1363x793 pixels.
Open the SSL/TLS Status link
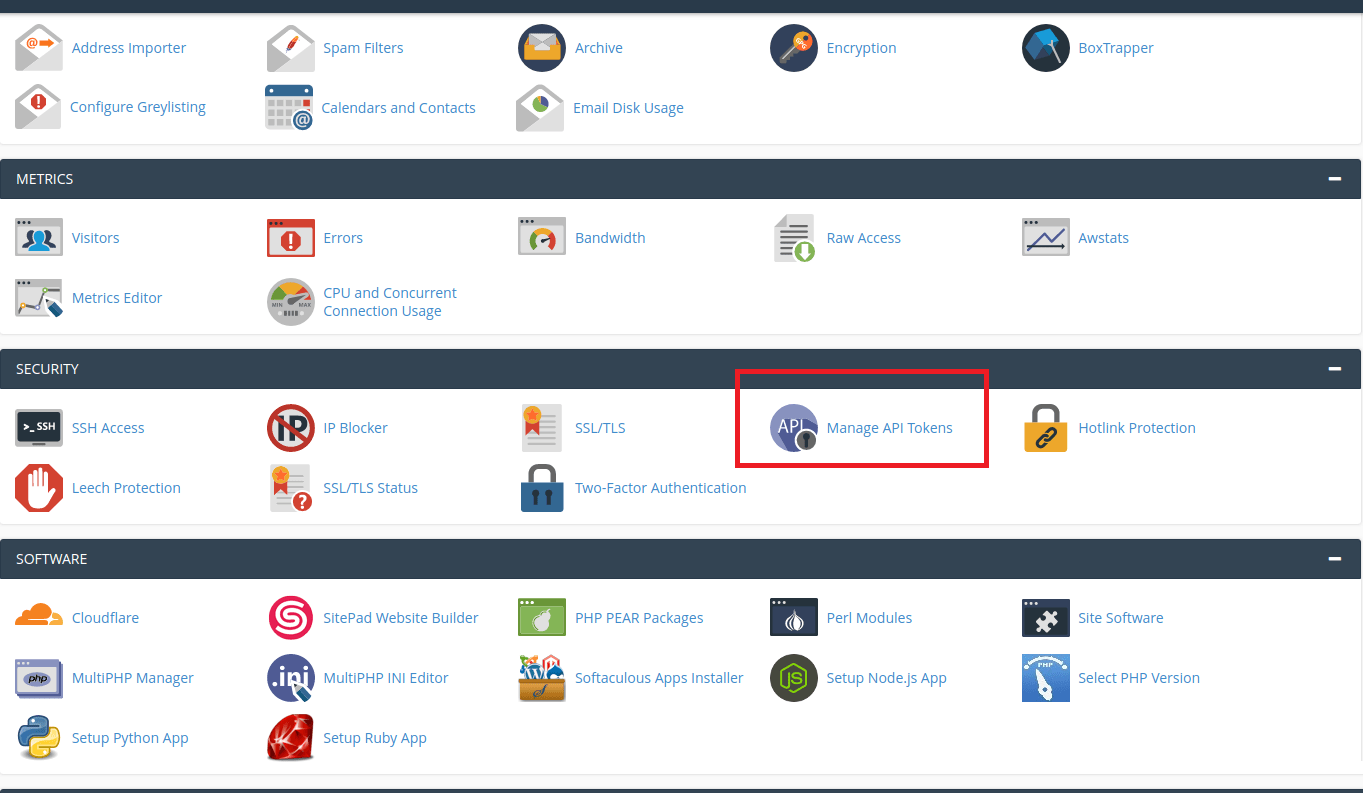[x=370, y=488]
